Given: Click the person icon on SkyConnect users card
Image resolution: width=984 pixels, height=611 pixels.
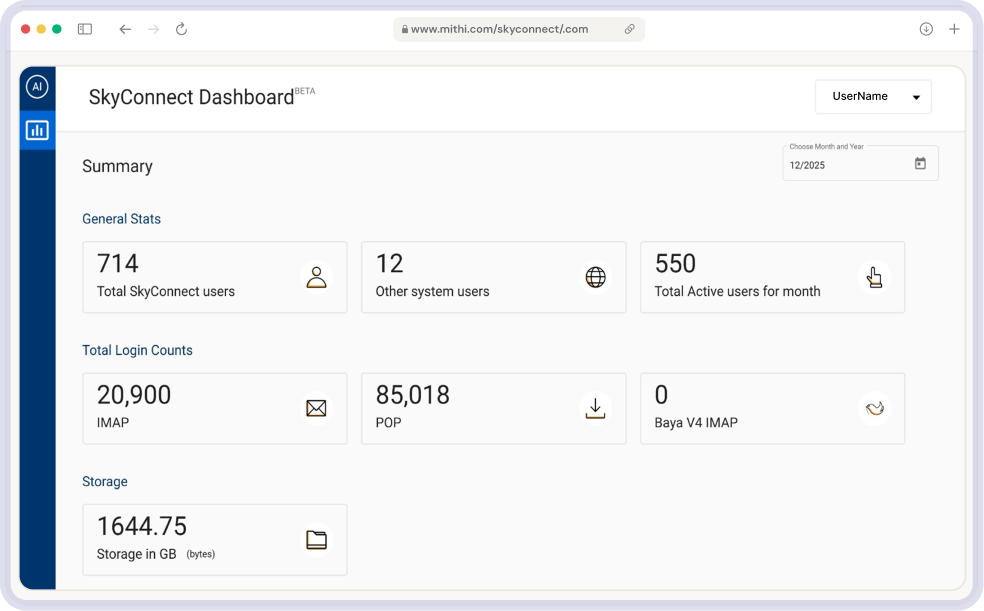Looking at the screenshot, I should [x=316, y=277].
